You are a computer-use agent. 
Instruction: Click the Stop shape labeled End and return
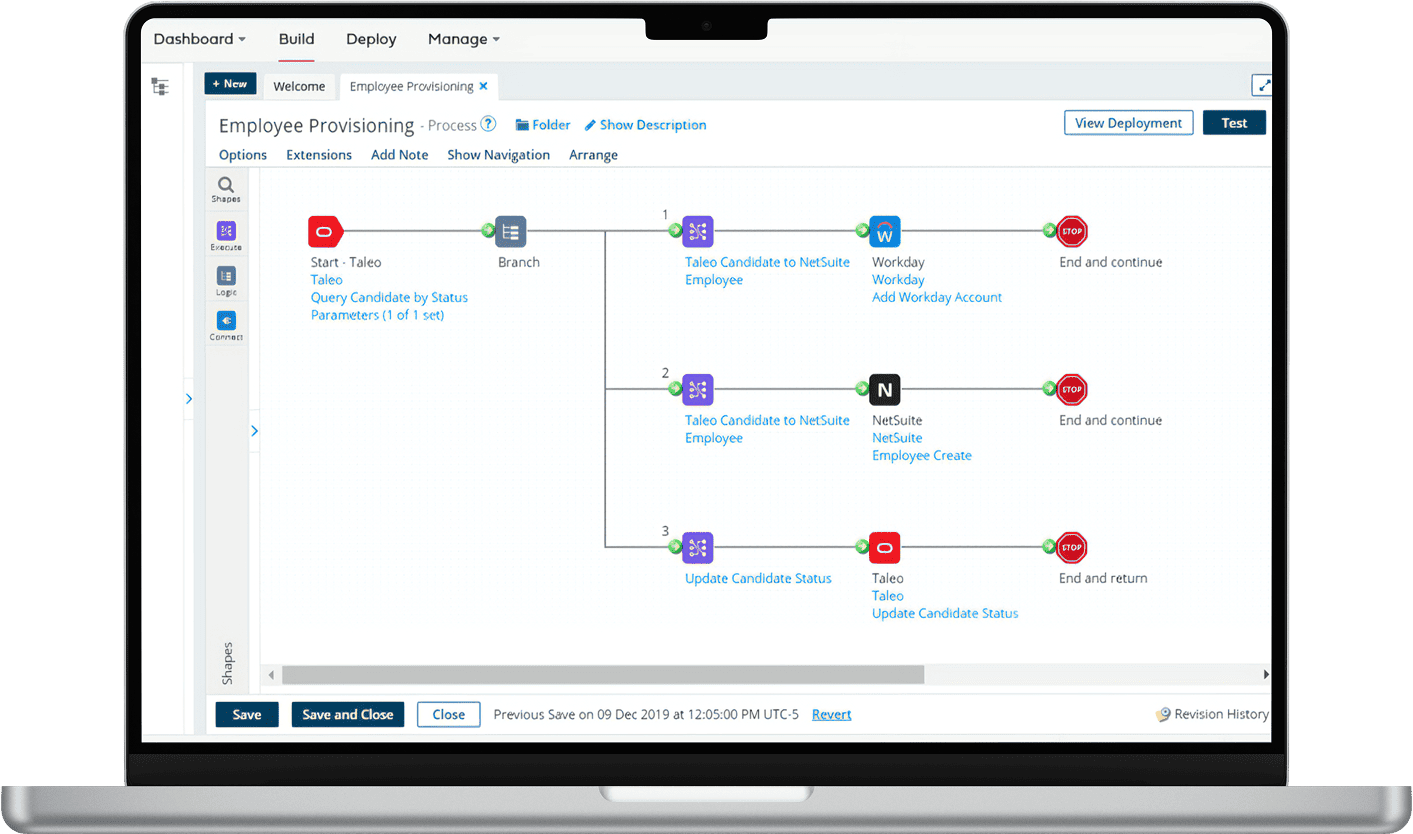click(x=1072, y=547)
